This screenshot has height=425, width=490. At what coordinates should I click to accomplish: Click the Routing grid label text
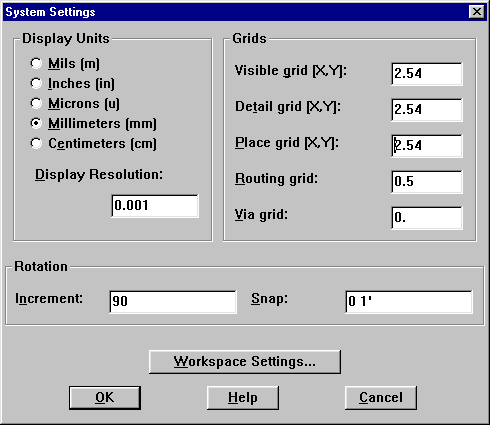coord(276,179)
